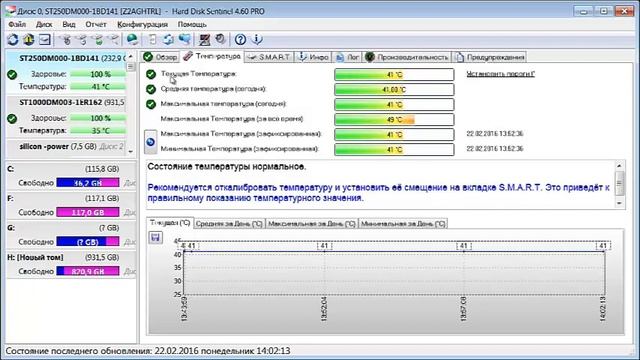This screenshot has height=360, width=640.
Task: Open the Вид menu
Action: [69, 24]
